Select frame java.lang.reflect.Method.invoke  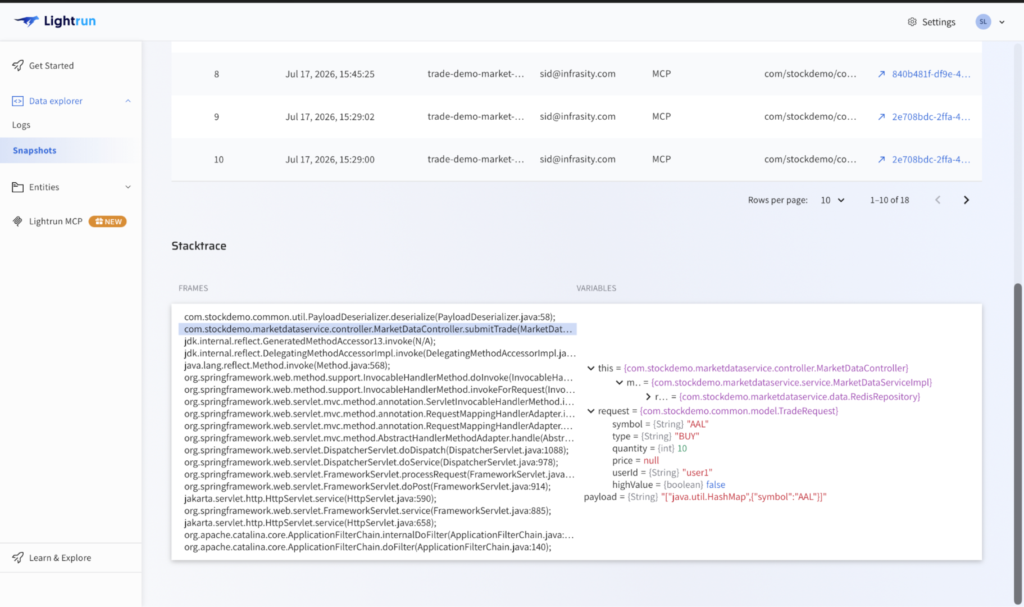click(x=287, y=365)
